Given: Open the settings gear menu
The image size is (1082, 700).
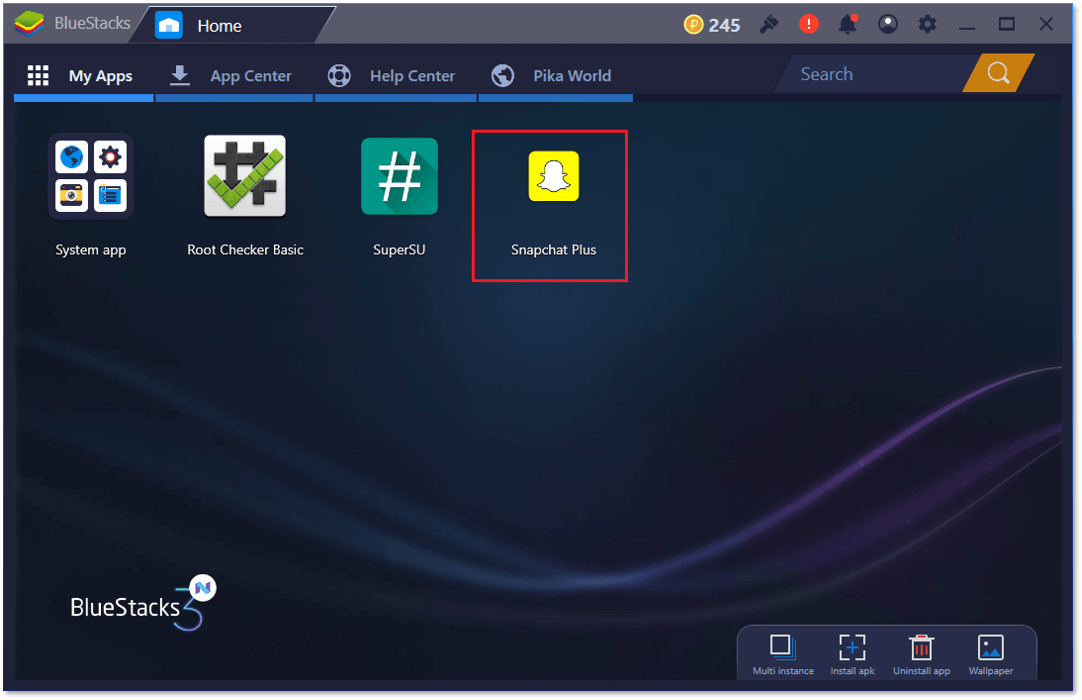Looking at the screenshot, I should [x=927, y=24].
